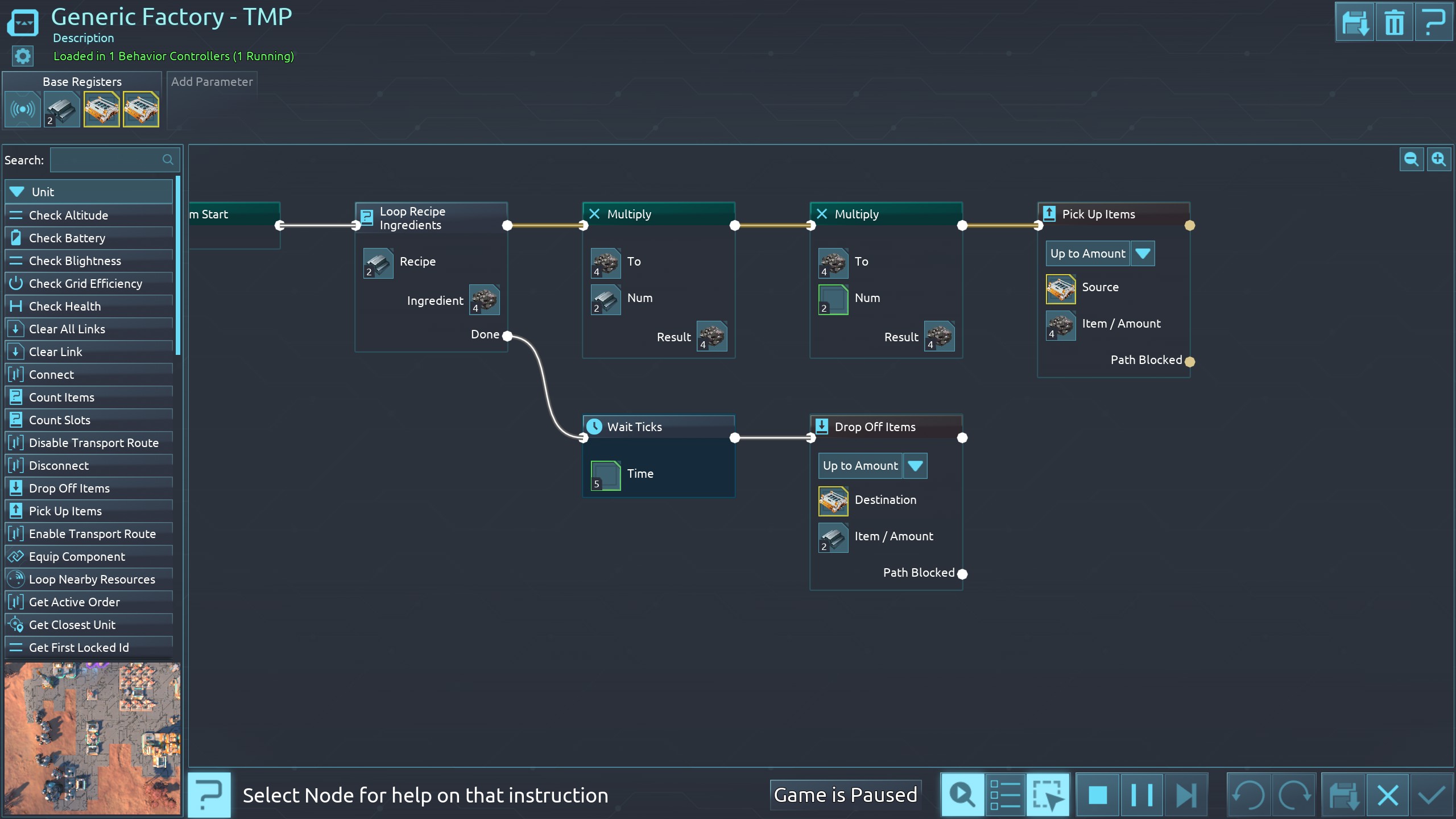Open the Add Parameter tab
Viewport: 1456px width, 819px height.
[x=212, y=82]
